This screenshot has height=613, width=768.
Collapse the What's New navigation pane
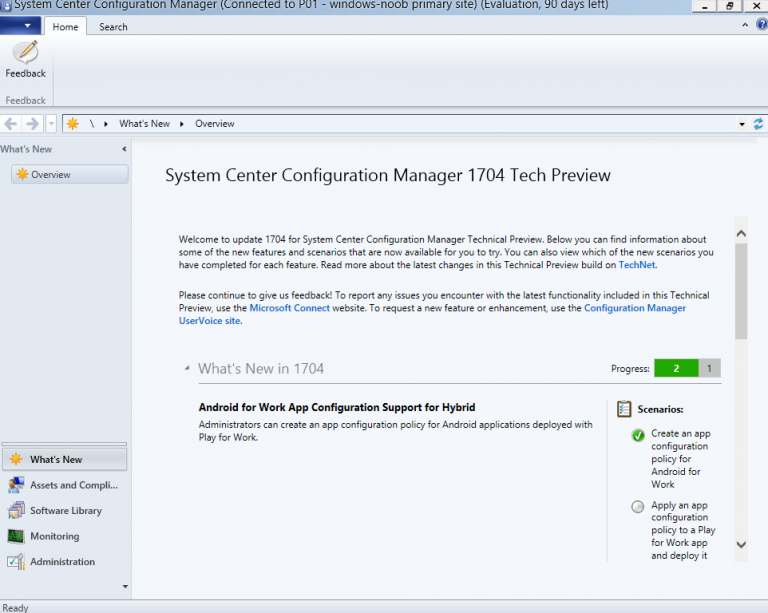click(124, 149)
